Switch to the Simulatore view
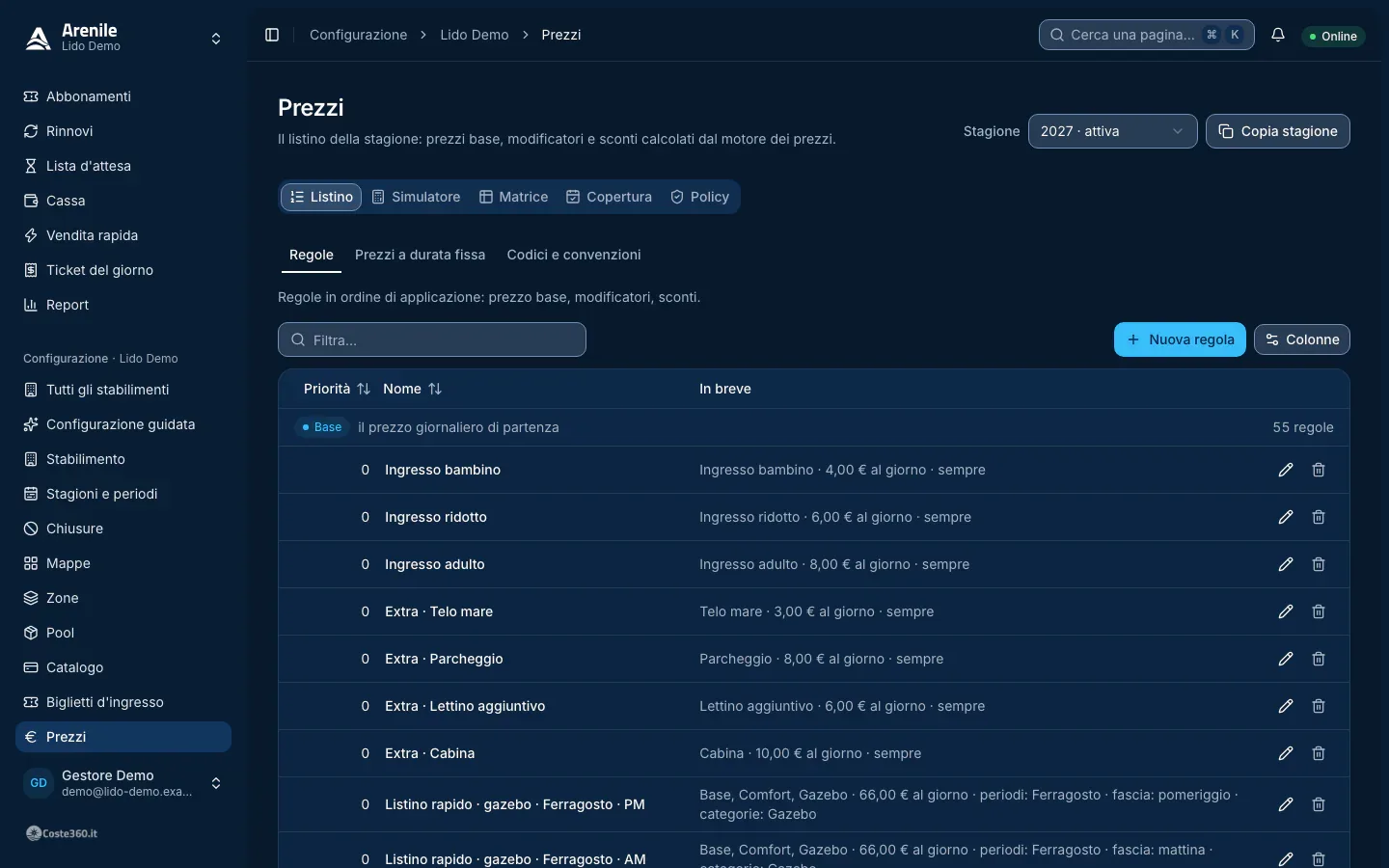 (x=416, y=197)
